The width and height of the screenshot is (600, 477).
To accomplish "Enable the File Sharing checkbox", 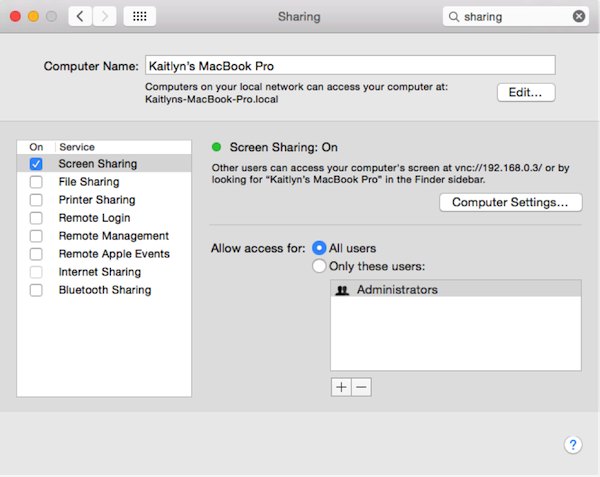I will coord(36,182).
